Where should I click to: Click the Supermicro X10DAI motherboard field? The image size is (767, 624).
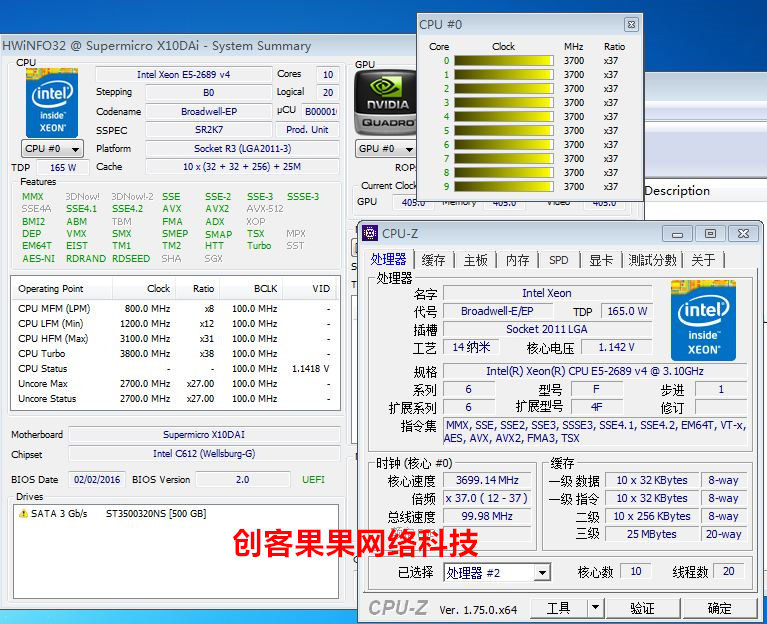(204, 434)
